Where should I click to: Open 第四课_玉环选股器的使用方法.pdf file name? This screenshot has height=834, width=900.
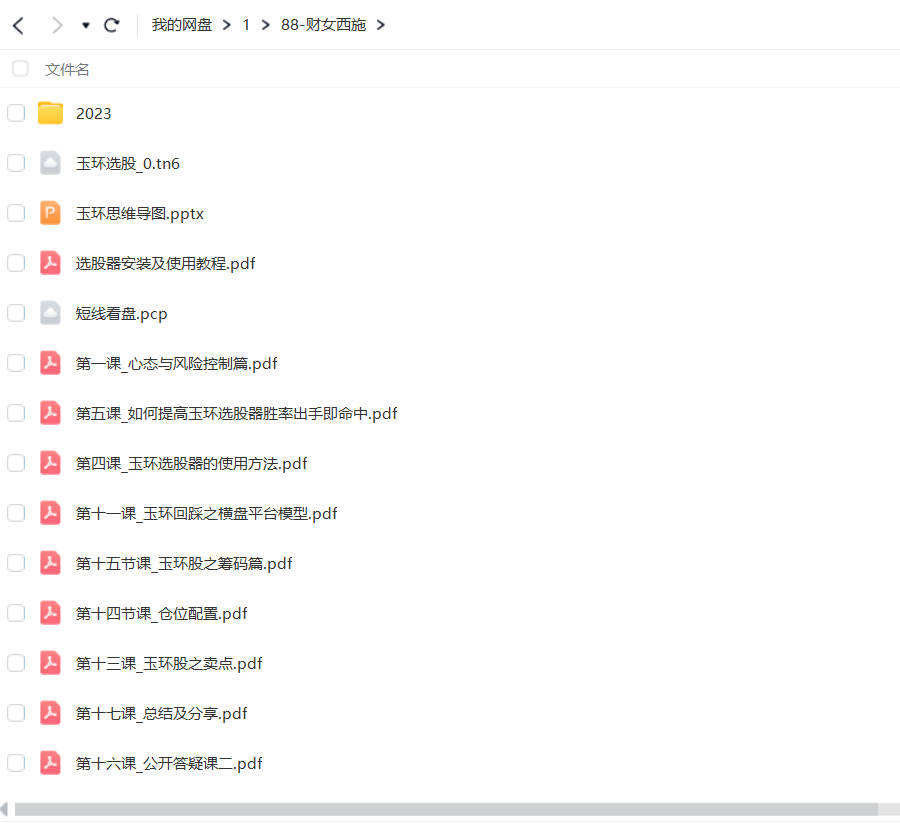pyautogui.click(x=191, y=463)
